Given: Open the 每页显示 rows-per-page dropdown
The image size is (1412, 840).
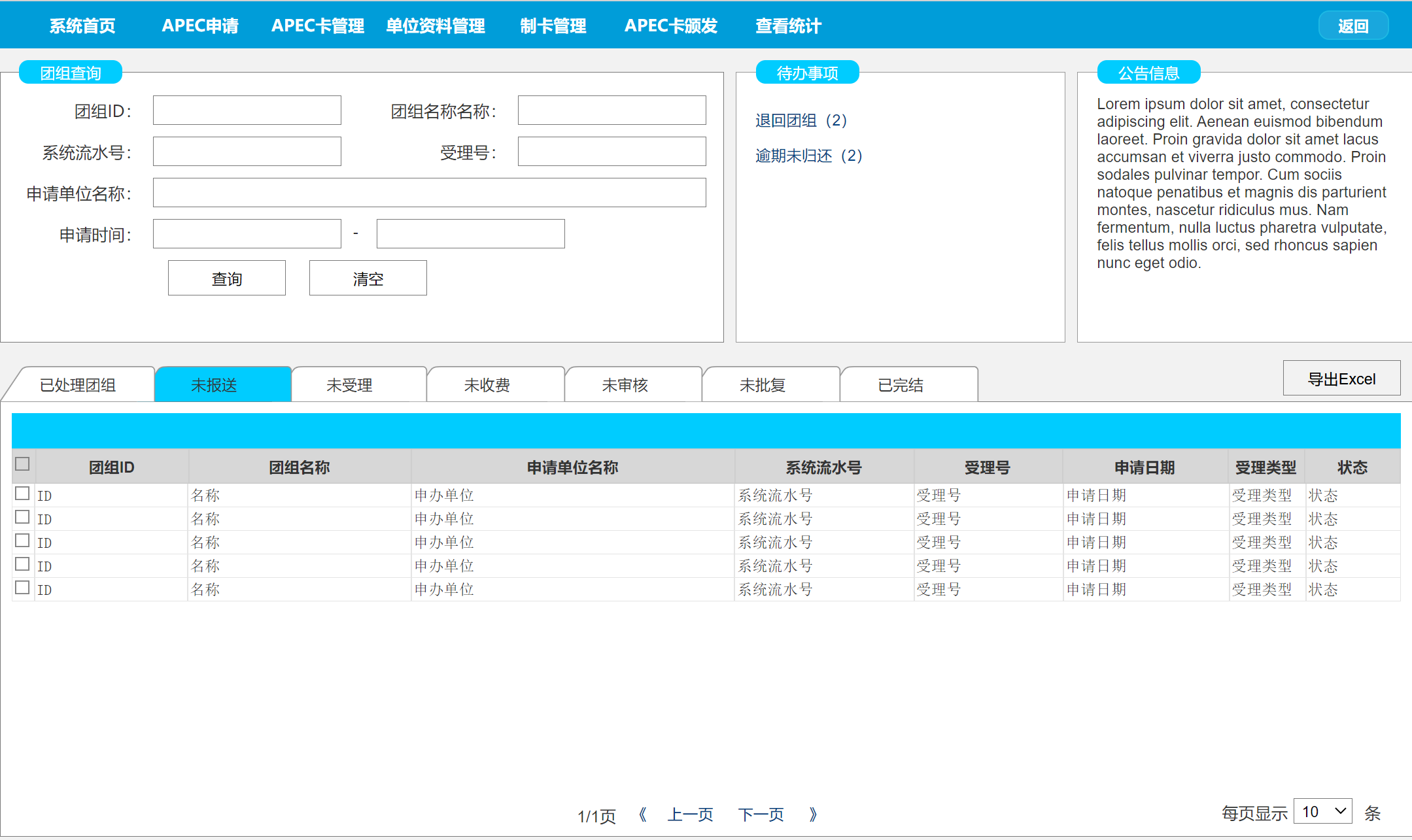Looking at the screenshot, I should pos(1323,811).
